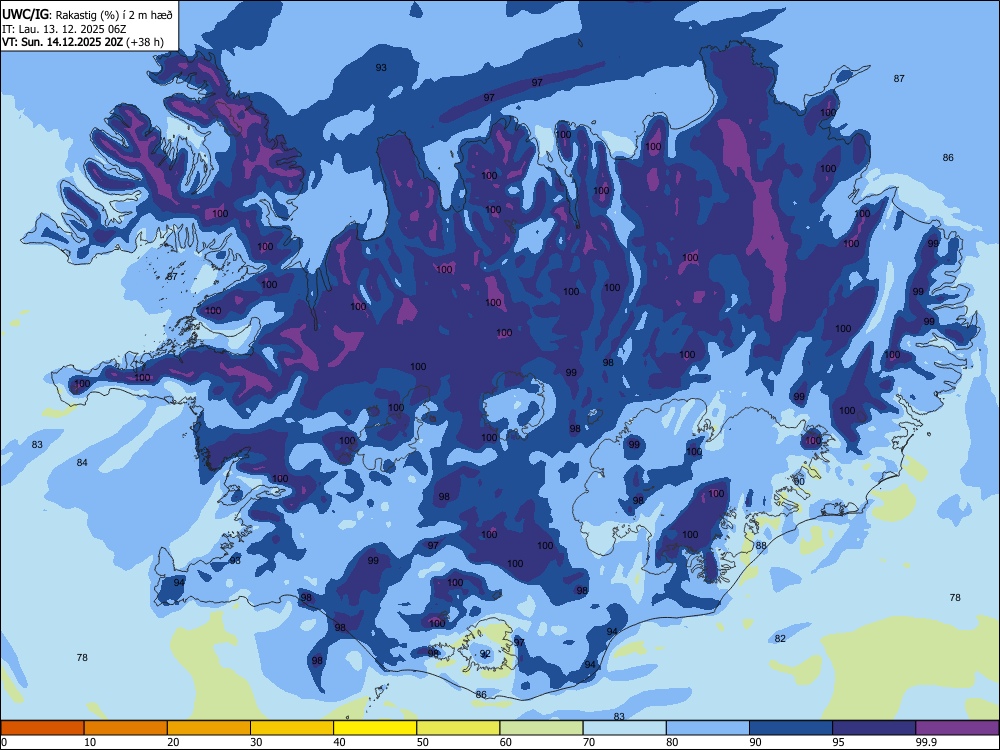The width and height of the screenshot is (1000, 750).
Task: Click the medium blue 90-95 legend swatch
Action: [x=791, y=728]
